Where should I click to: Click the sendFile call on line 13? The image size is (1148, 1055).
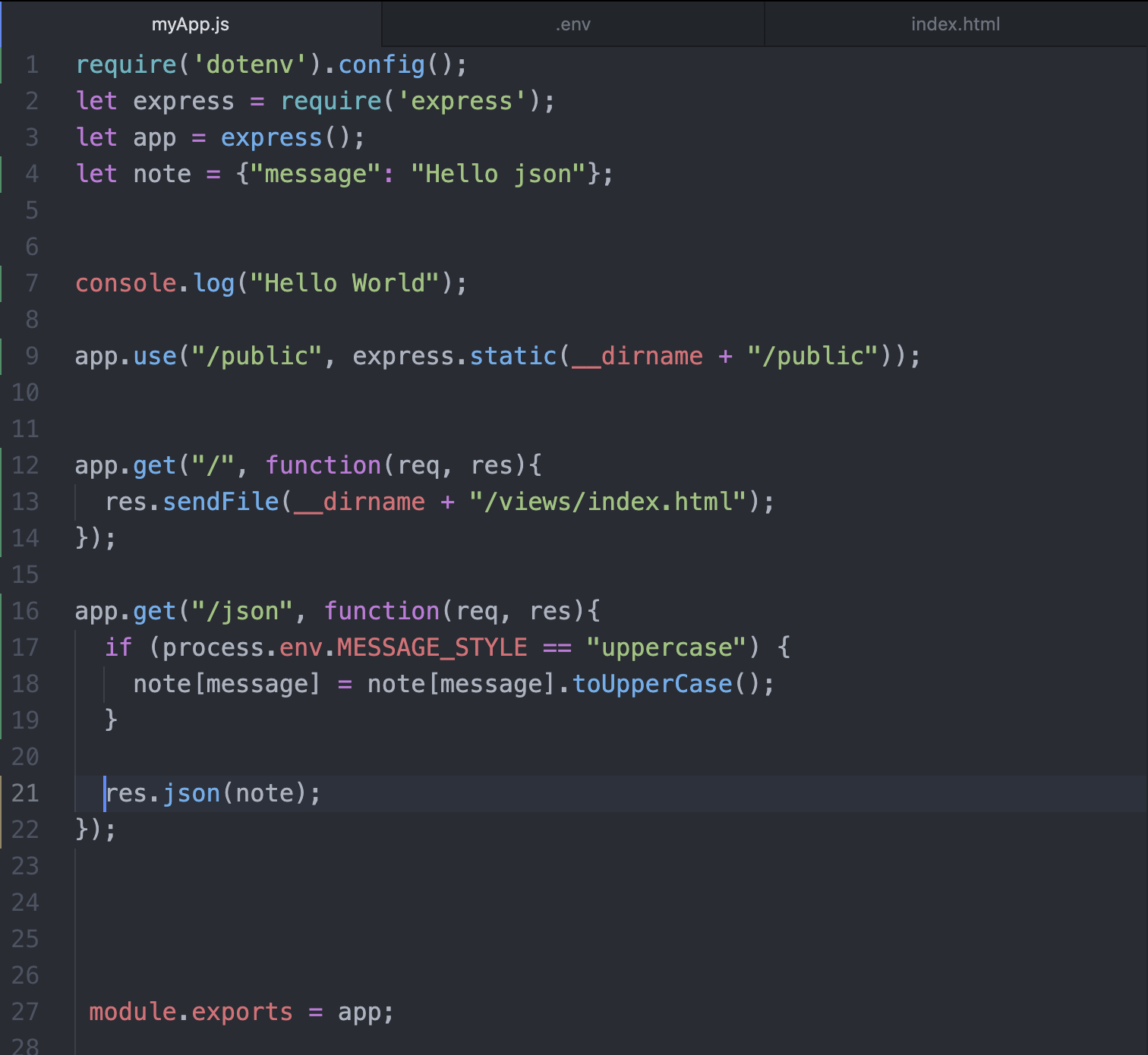[x=220, y=501]
